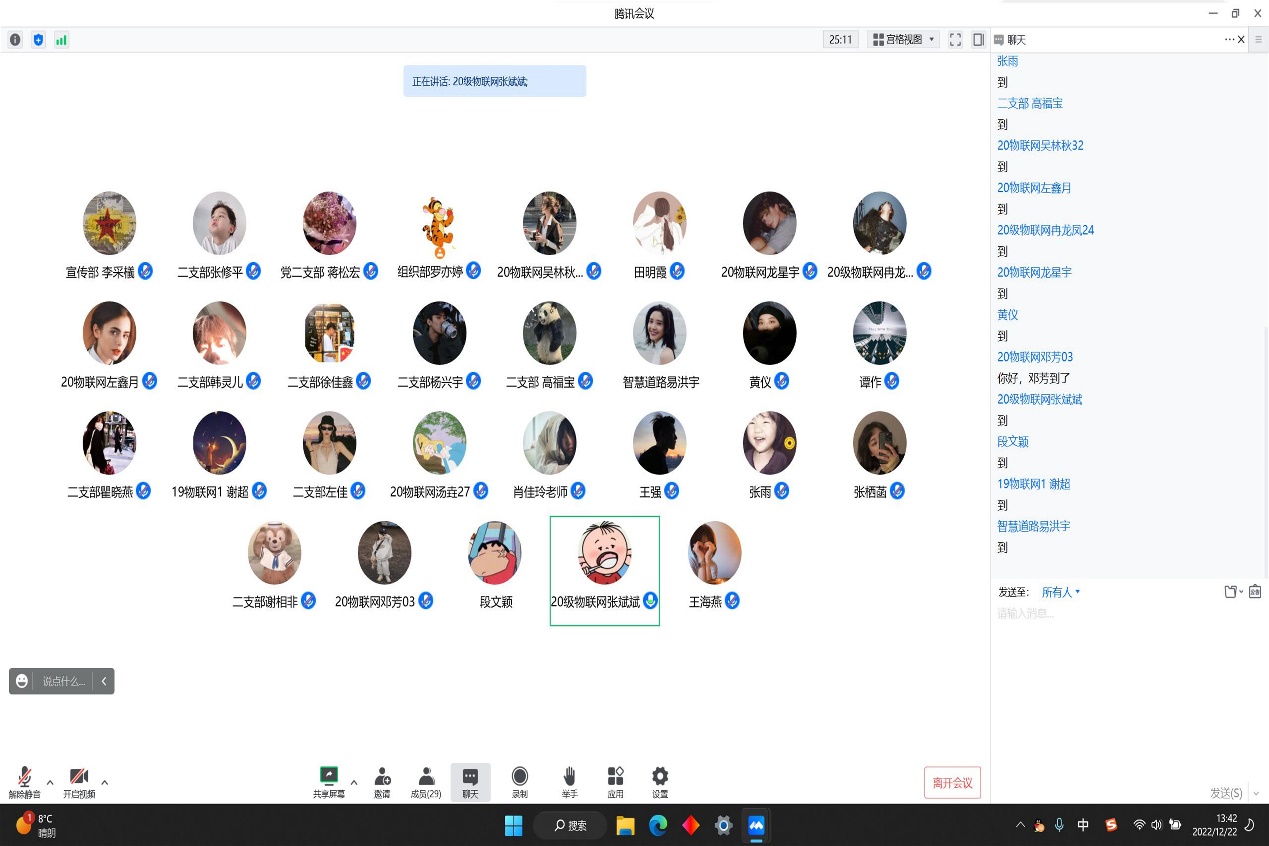Open the 成员(29) members list
The image size is (1269, 846).
pyautogui.click(x=426, y=778)
